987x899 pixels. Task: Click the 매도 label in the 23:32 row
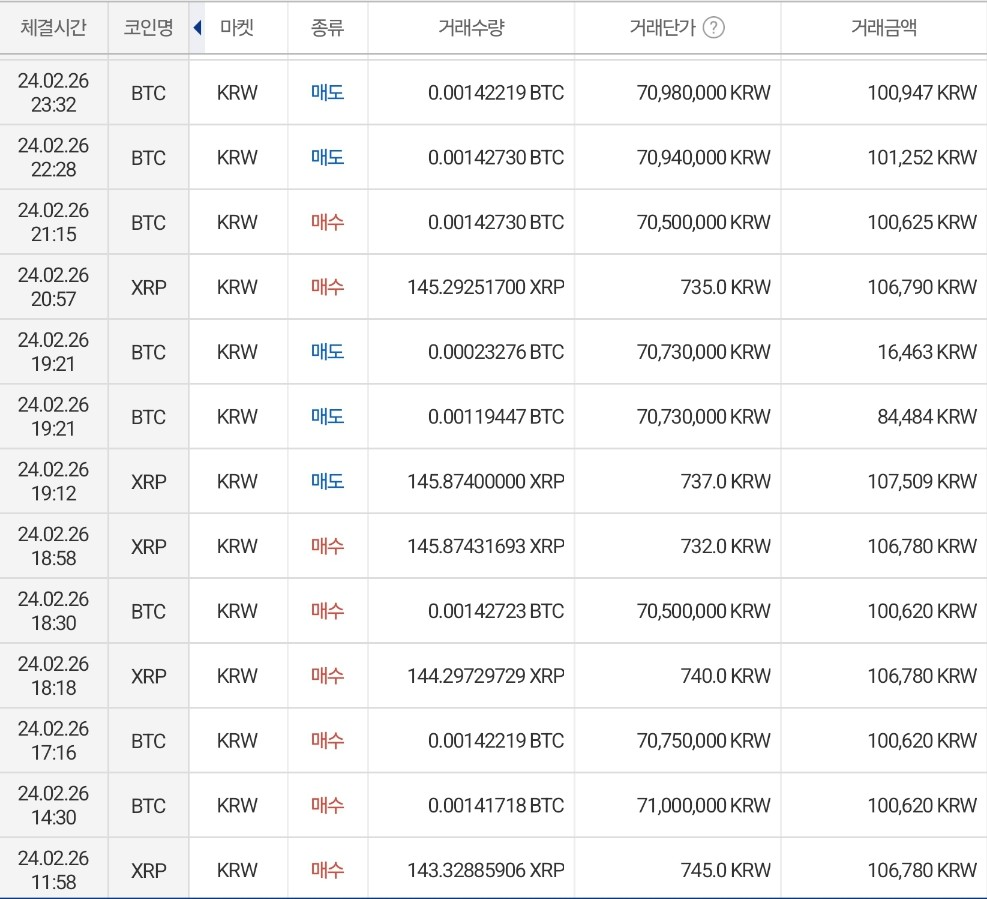click(327, 93)
